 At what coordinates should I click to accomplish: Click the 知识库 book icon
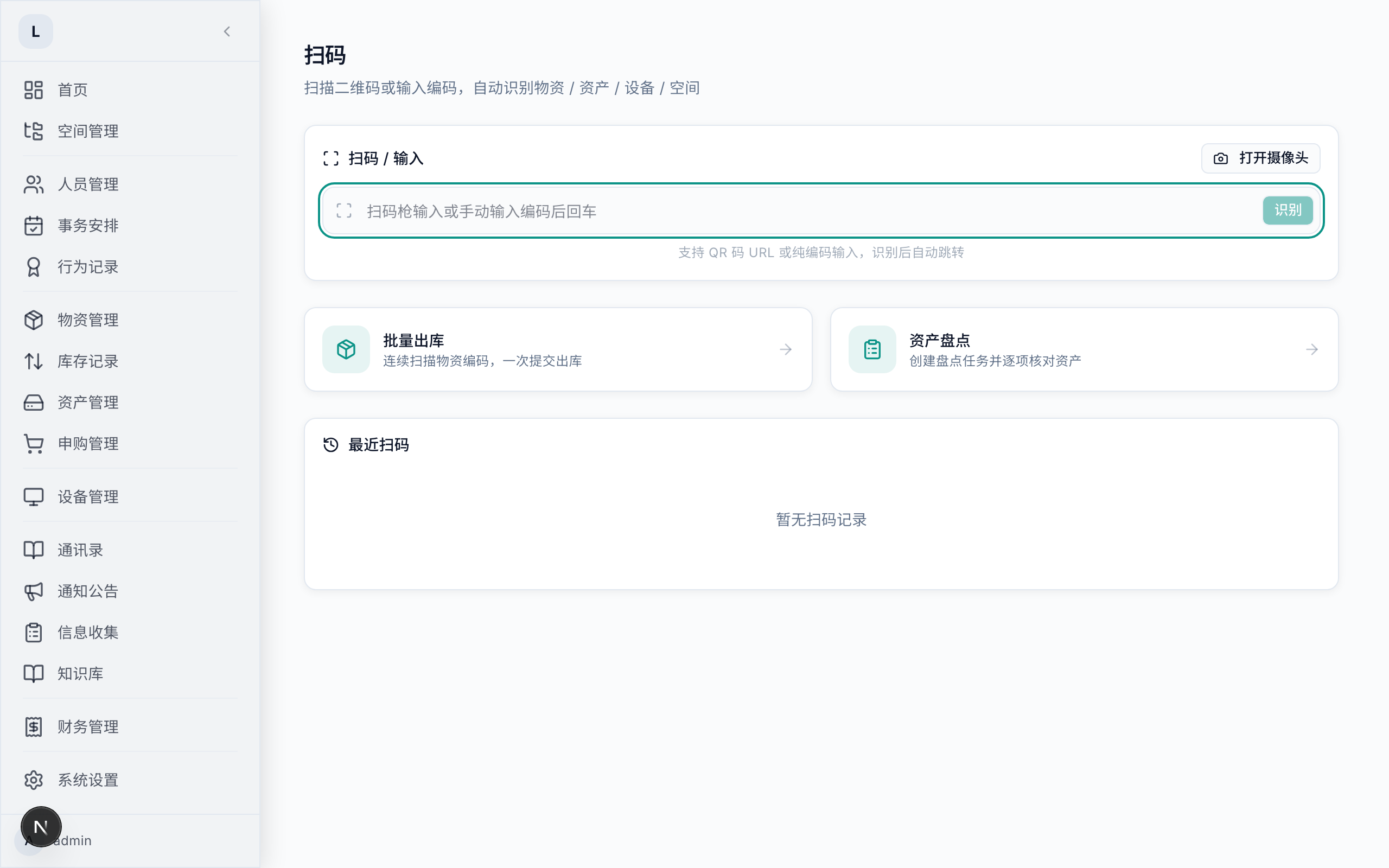click(33, 673)
